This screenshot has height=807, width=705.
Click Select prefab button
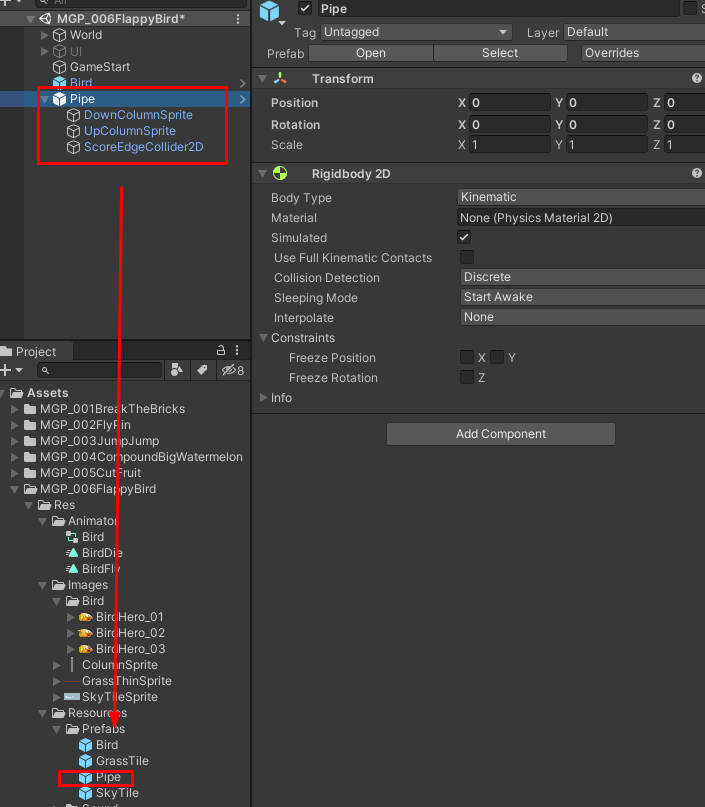point(500,53)
